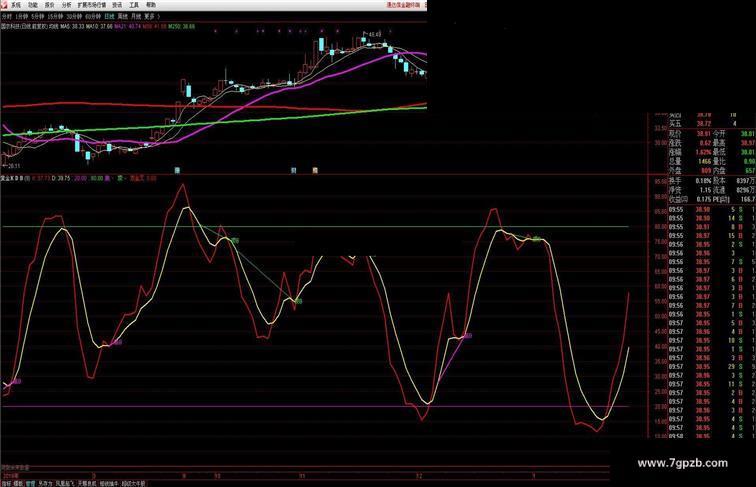Switch to 60分钟 chart period
The height and width of the screenshot is (487, 756).
(93, 17)
